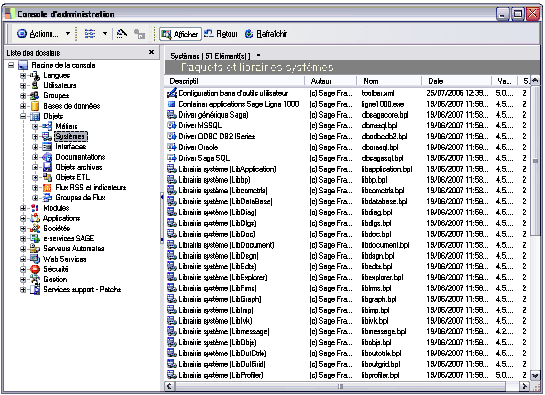Screen dimensions: 545x395
Task: Select the Sociétés icon in tree
Action: [x=35, y=228]
